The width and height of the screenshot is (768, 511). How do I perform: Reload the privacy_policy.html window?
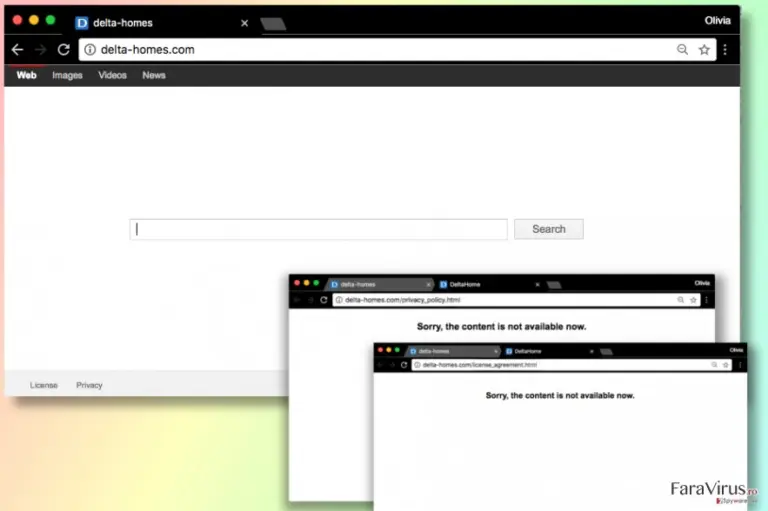coord(324,300)
